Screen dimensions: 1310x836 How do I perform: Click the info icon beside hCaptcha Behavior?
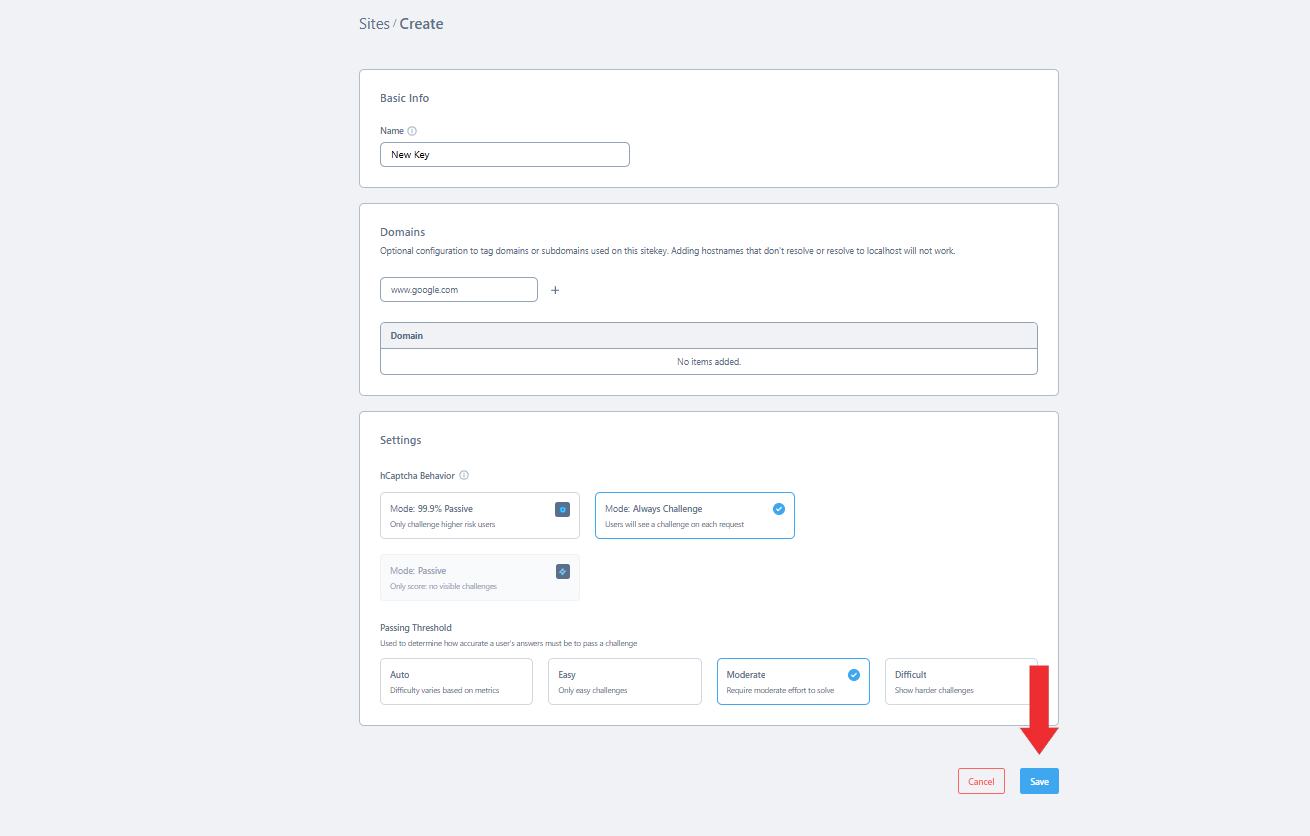tap(464, 476)
